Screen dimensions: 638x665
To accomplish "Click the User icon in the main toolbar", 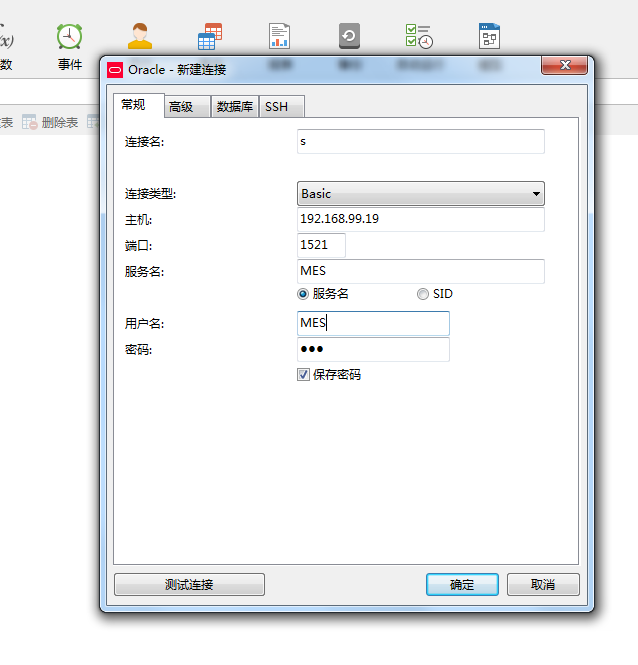I will [140, 36].
